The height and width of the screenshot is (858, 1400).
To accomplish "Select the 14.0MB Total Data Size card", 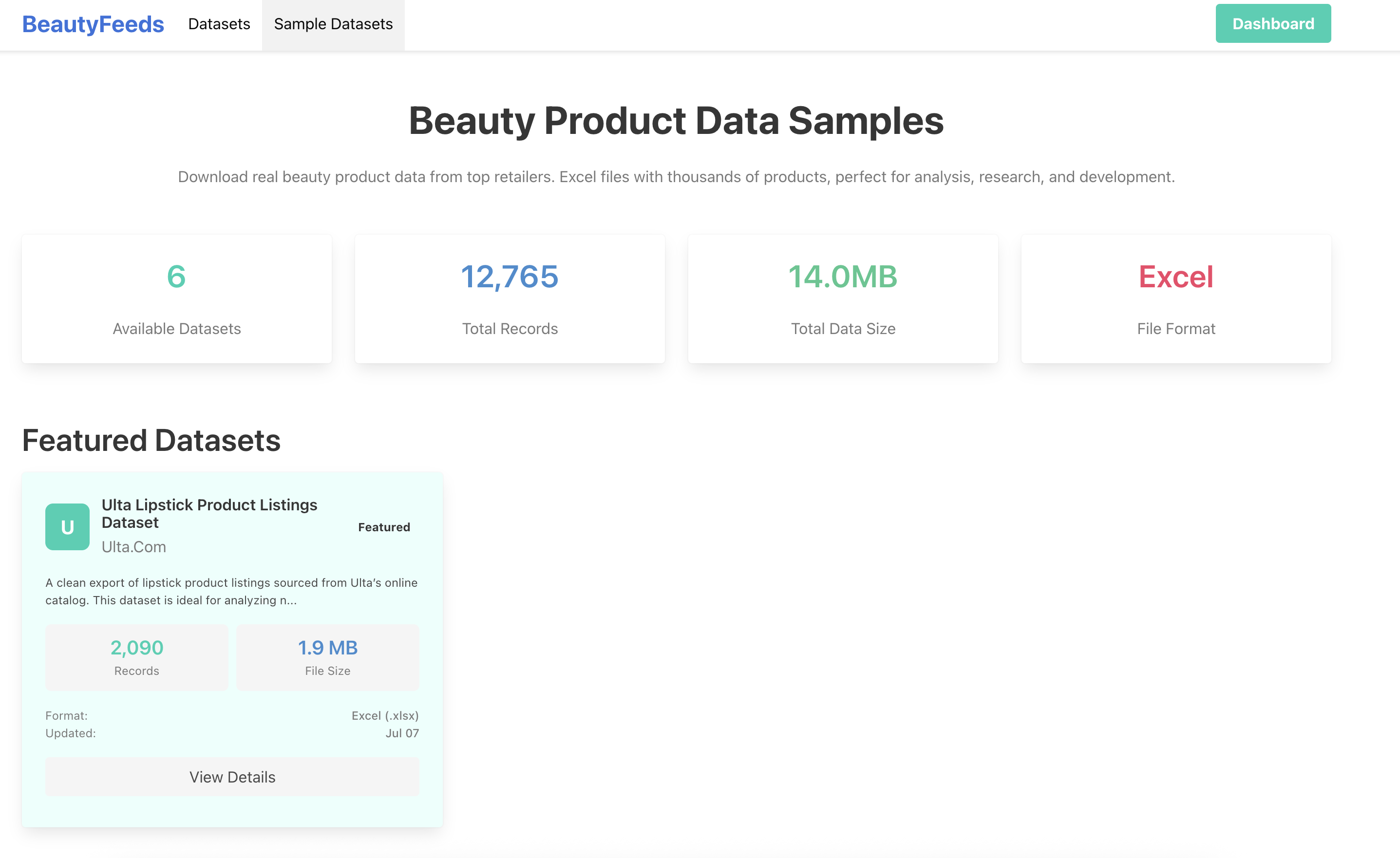I will 842,298.
